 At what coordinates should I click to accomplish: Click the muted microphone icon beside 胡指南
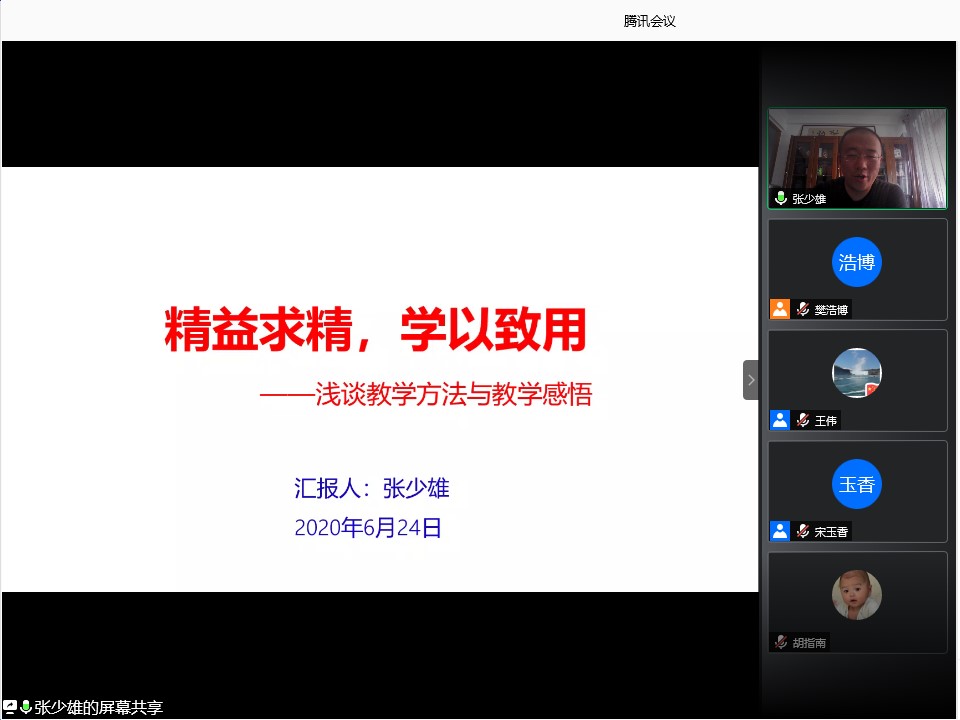[780, 642]
